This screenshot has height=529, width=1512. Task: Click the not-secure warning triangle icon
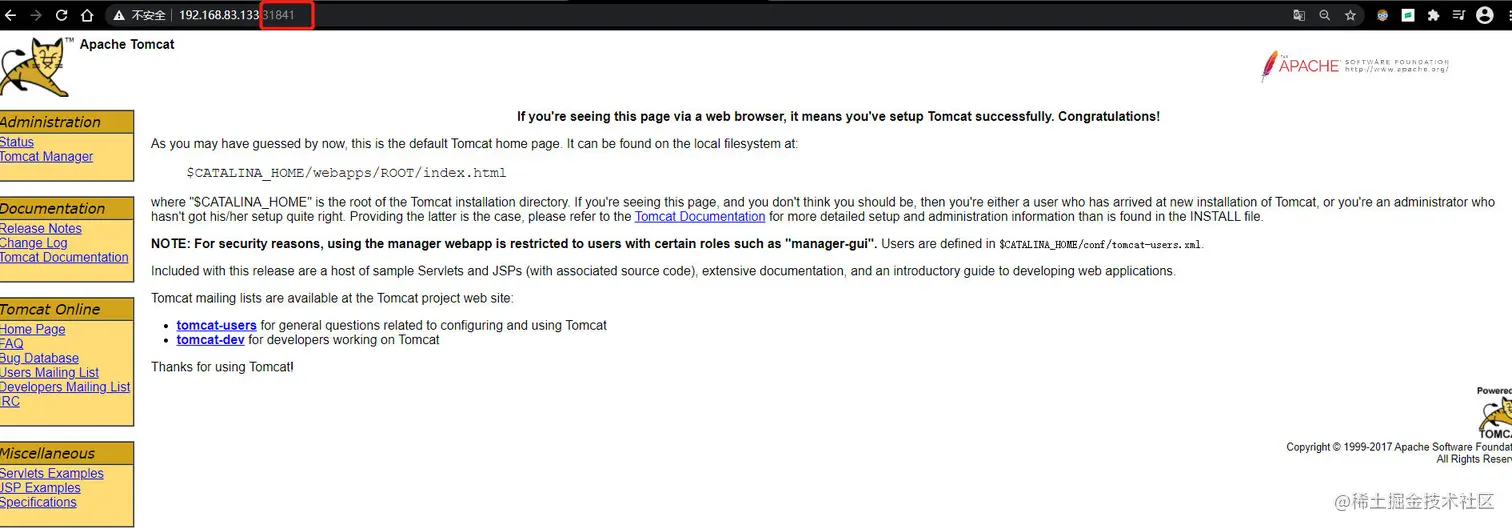[119, 15]
